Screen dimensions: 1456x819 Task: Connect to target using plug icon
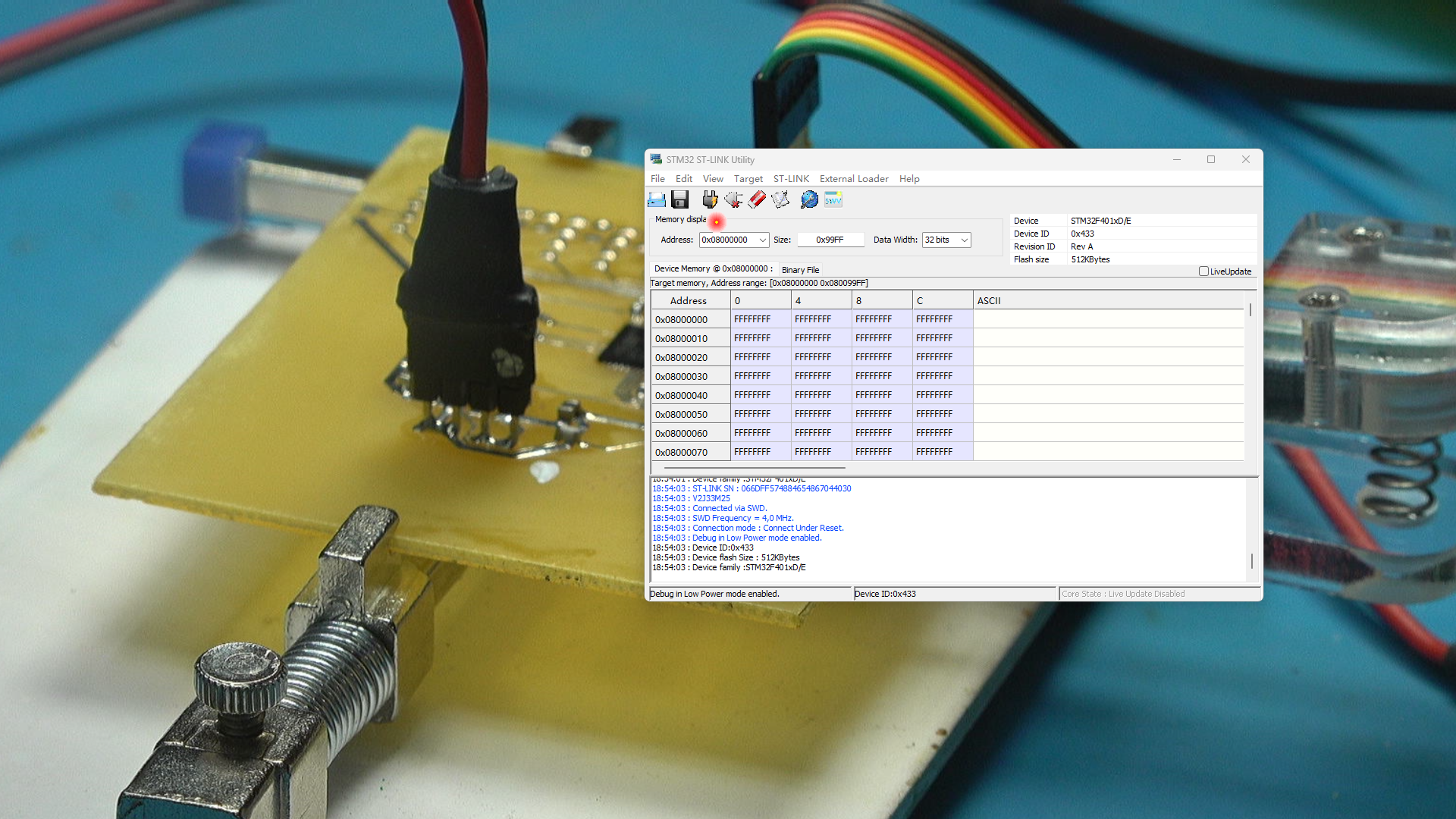pyautogui.click(x=710, y=199)
